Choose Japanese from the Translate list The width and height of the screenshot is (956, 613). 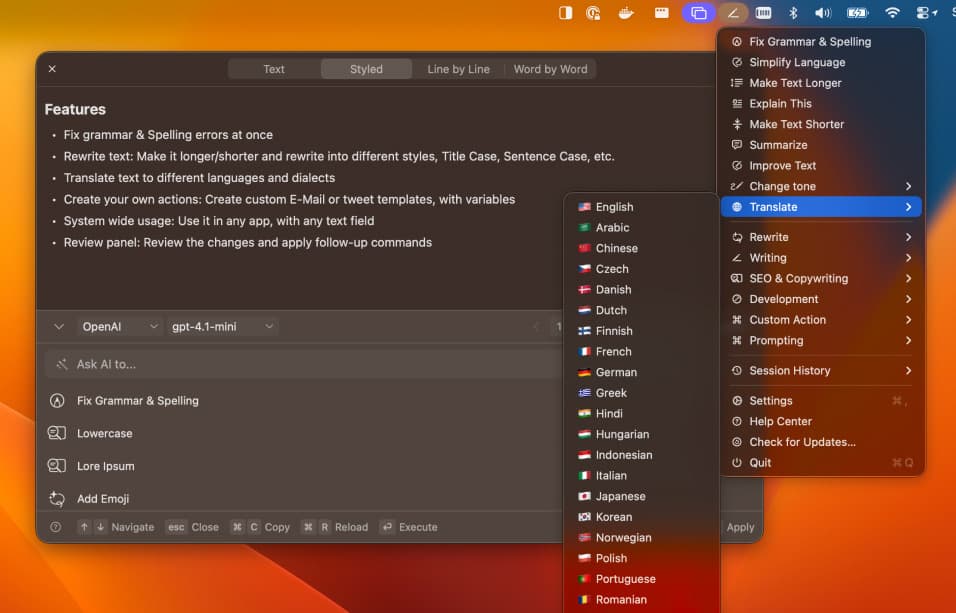coord(620,496)
